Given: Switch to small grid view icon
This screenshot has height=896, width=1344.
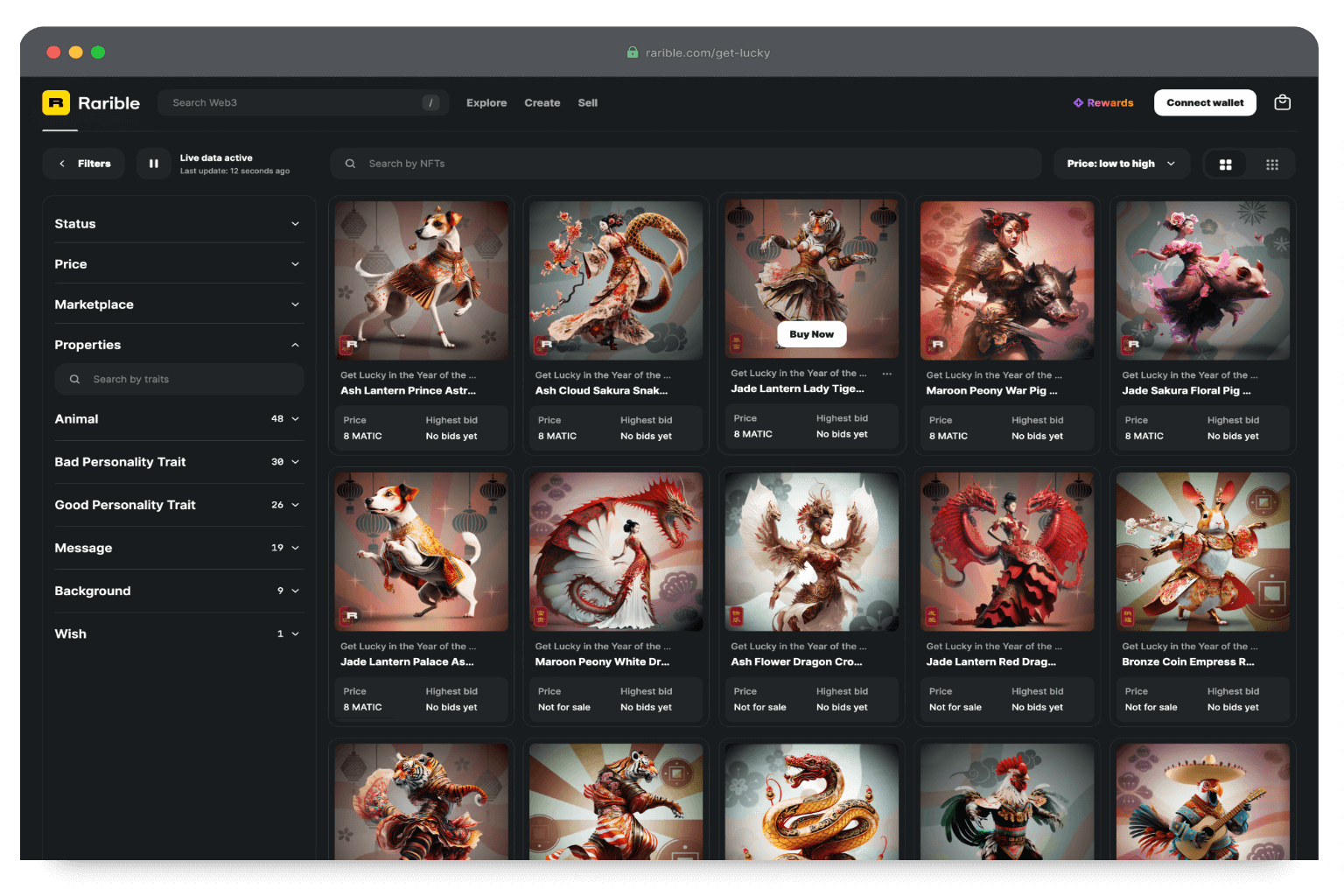Looking at the screenshot, I should 1272,164.
